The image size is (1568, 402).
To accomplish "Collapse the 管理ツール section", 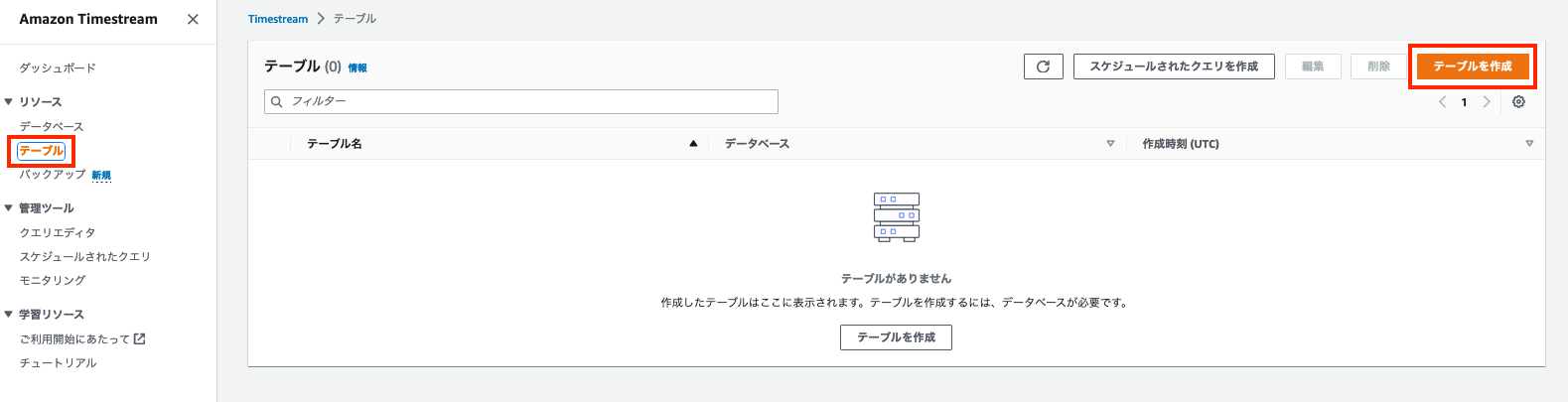I will 9,208.
